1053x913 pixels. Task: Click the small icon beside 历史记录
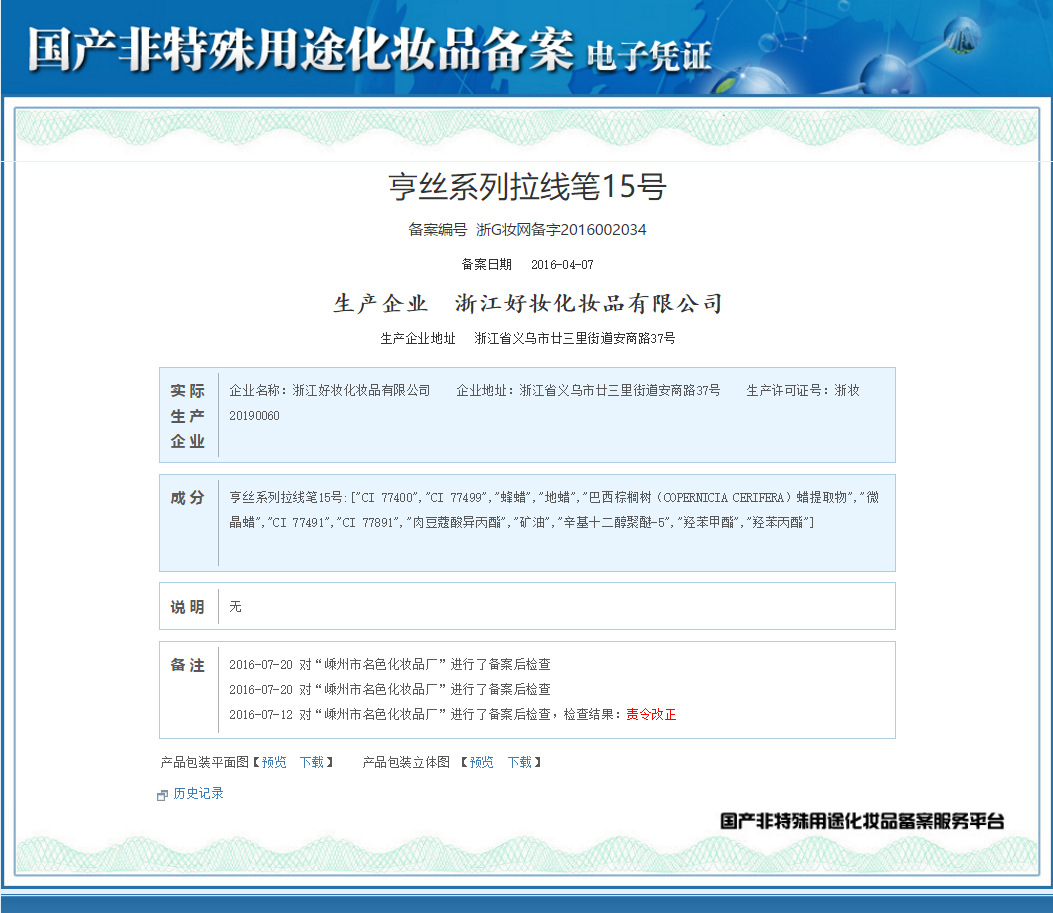point(162,795)
